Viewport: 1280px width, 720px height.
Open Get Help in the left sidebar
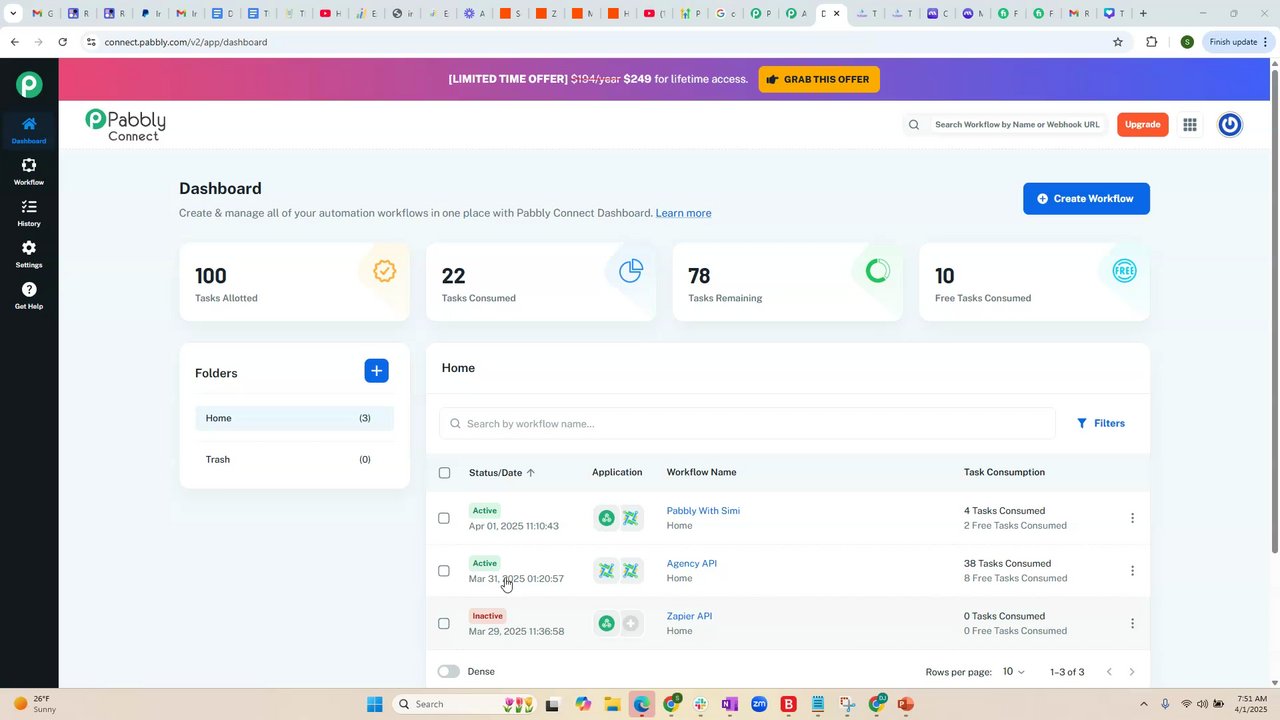pyautogui.click(x=29, y=296)
